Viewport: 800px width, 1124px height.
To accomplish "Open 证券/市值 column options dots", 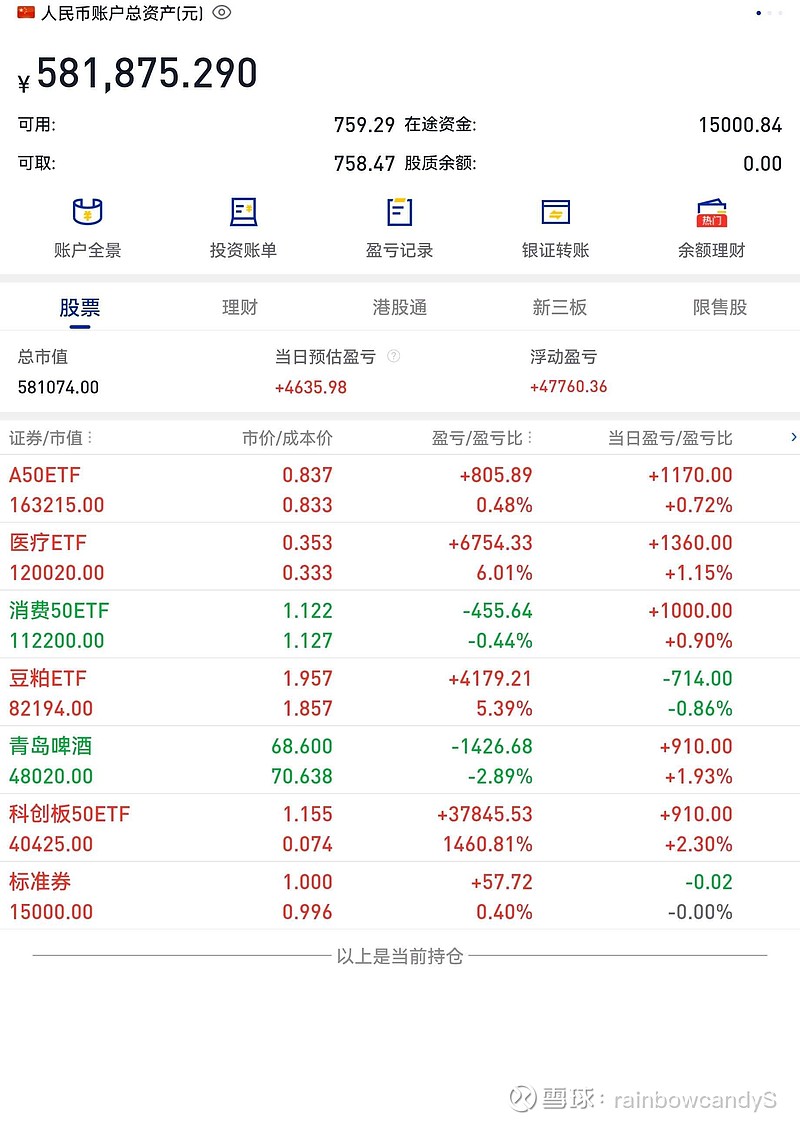I will point(90,437).
